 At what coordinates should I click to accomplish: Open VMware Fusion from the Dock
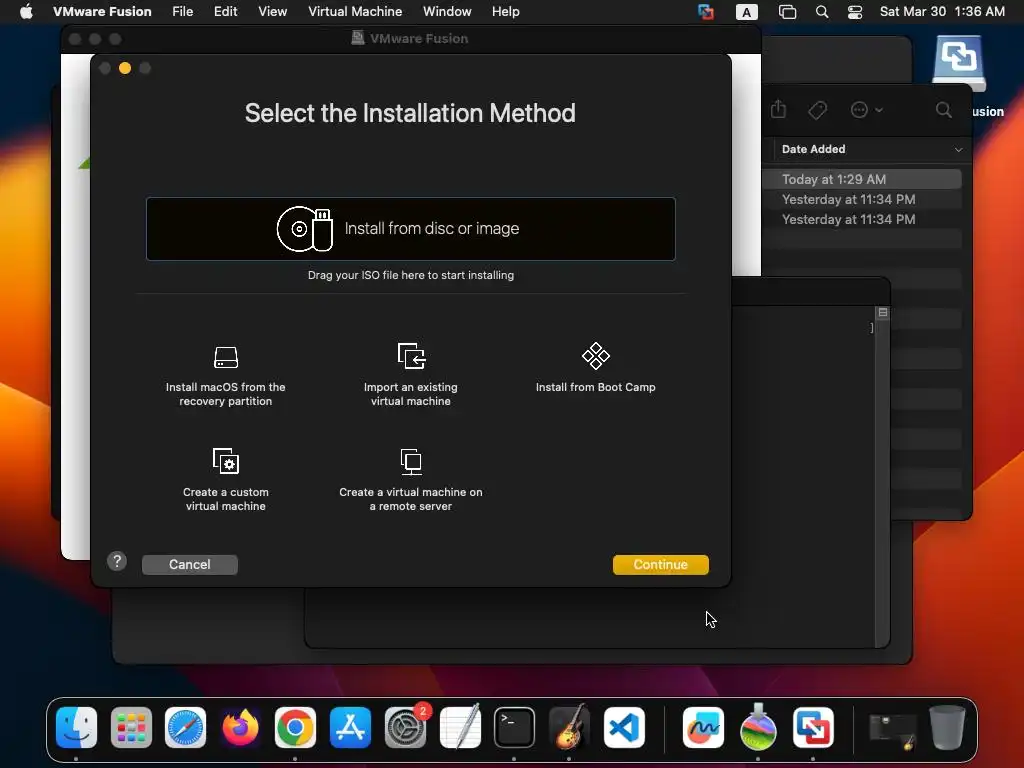click(x=813, y=727)
